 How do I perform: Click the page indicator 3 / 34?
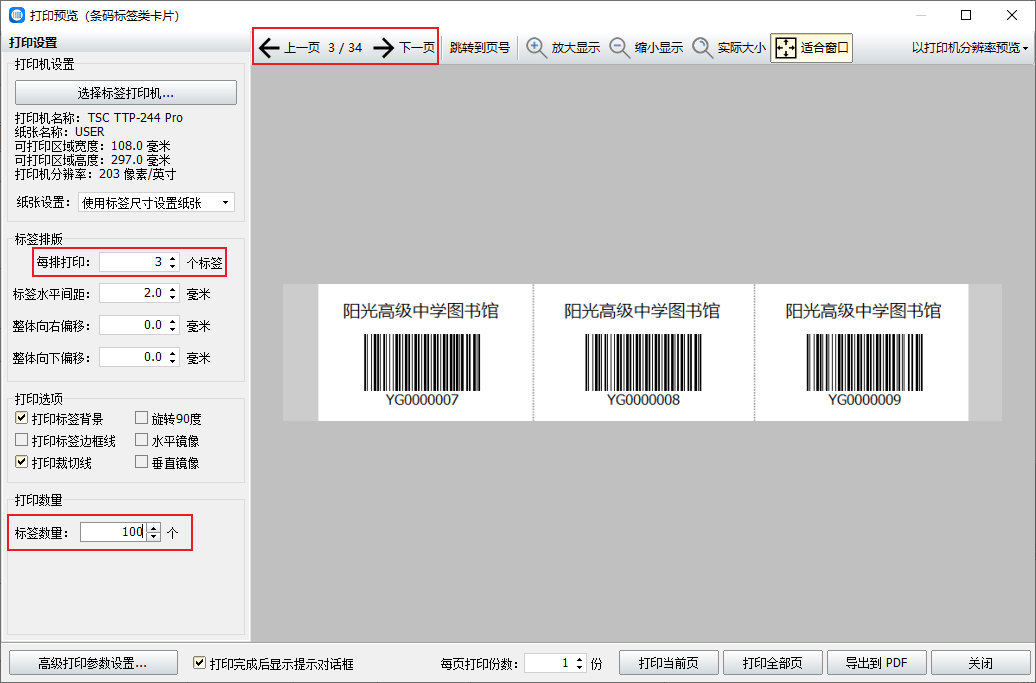click(345, 48)
